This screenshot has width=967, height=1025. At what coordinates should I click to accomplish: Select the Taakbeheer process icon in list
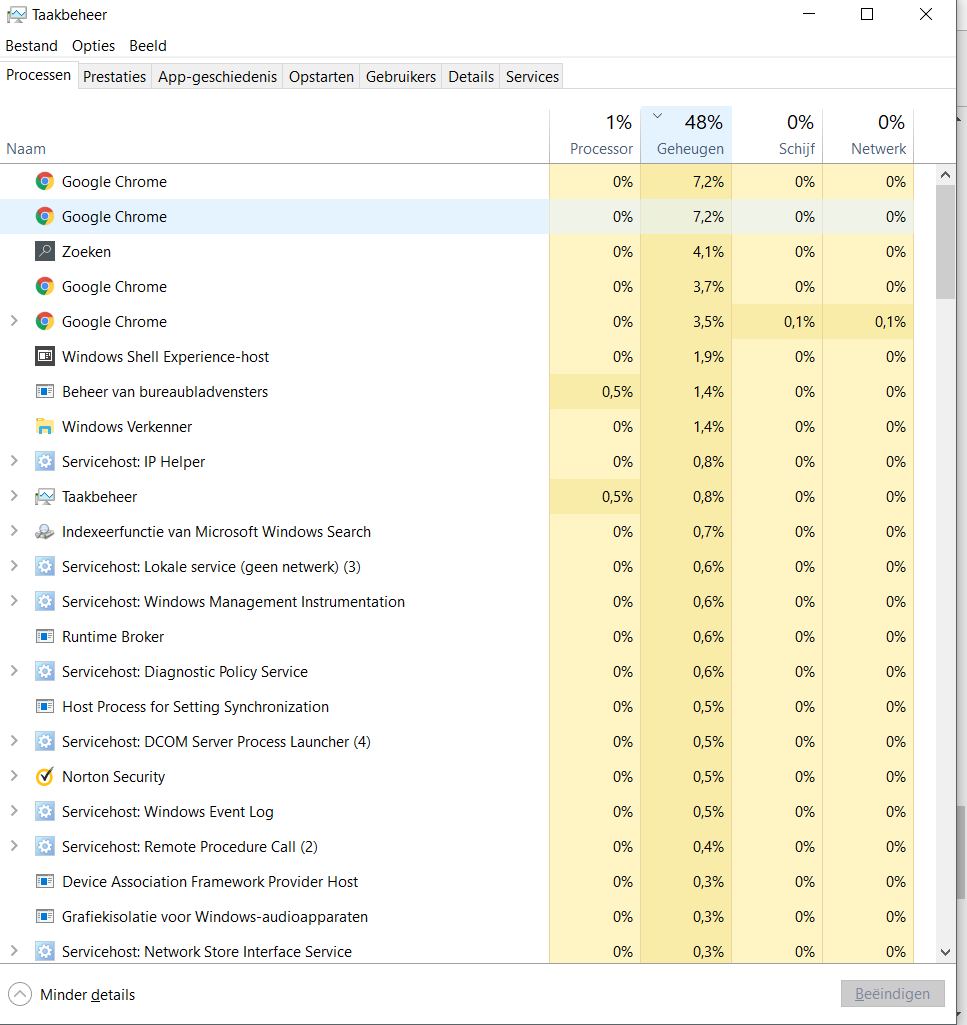click(44, 496)
